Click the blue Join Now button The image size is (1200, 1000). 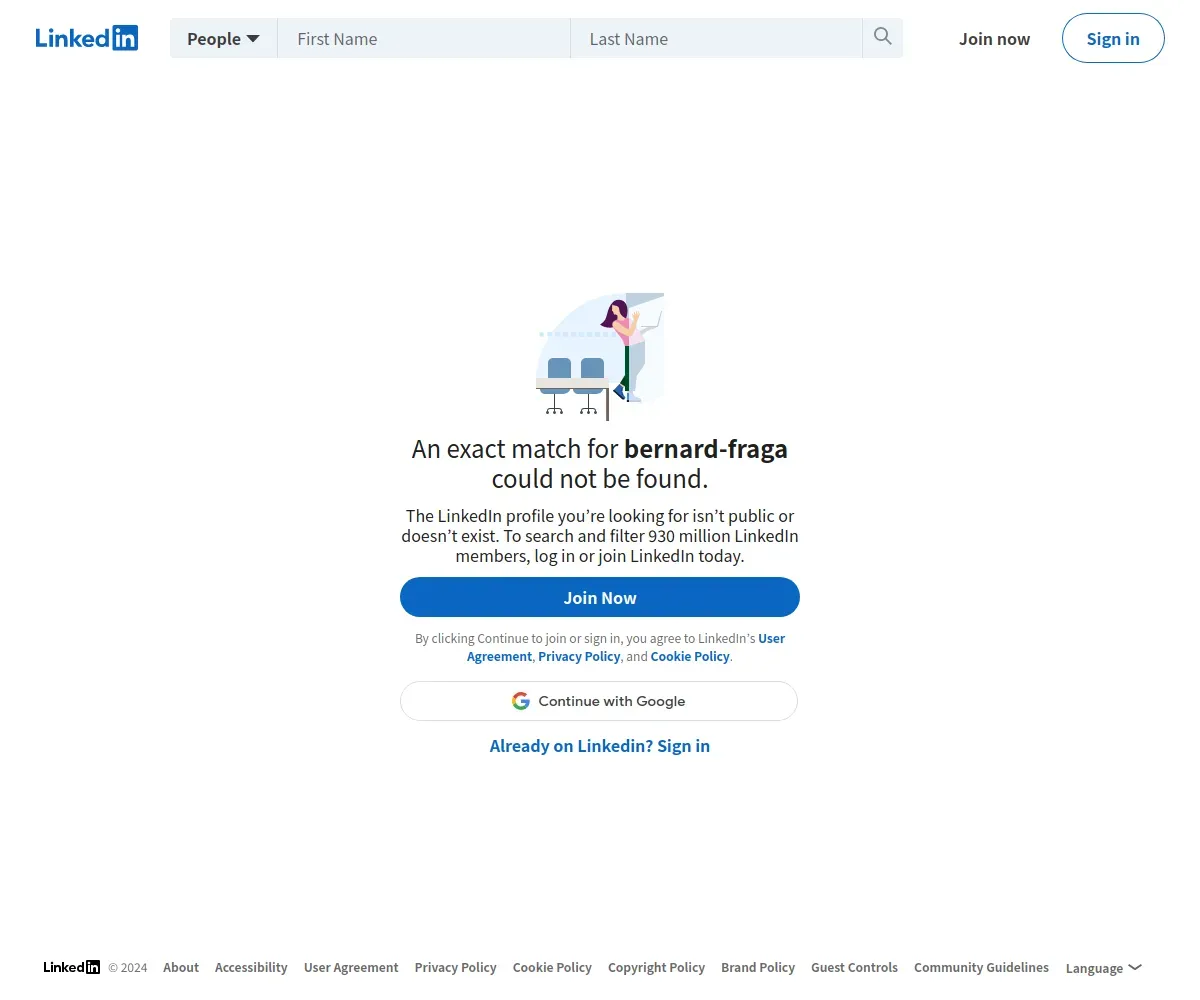pyautogui.click(x=600, y=597)
